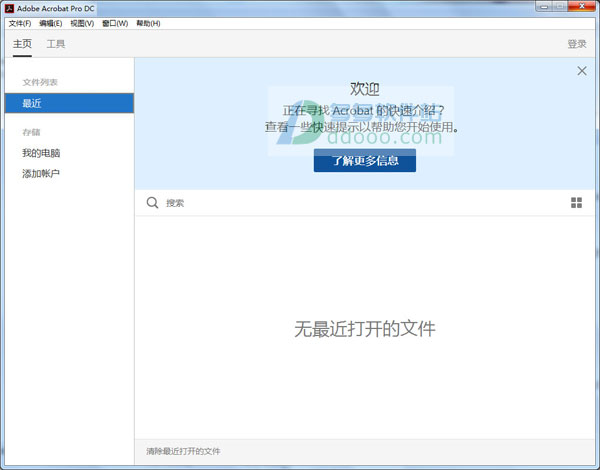Open the 文件(F) menu

click(x=20, y=23)
